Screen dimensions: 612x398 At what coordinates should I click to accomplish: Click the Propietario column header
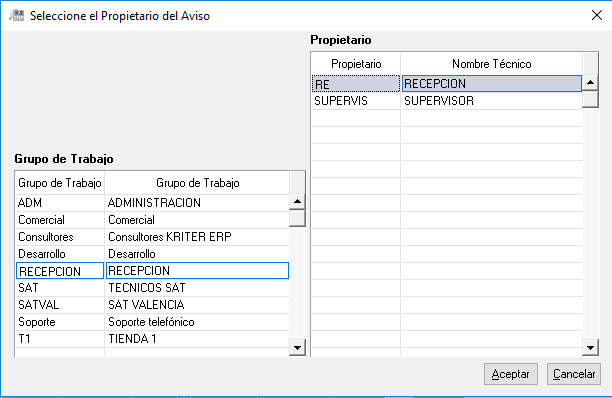click(x=356, y=64)
